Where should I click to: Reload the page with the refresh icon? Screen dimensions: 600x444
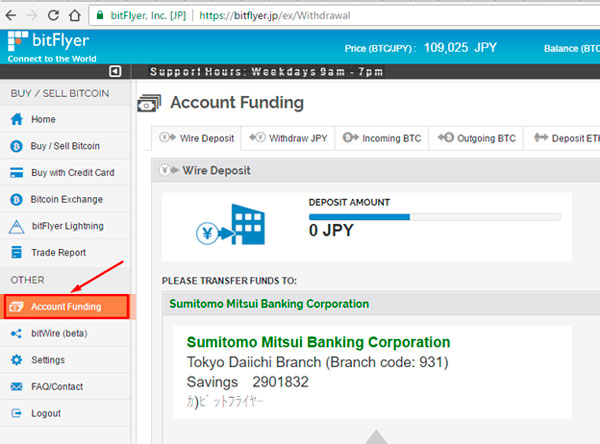(53, 15)
